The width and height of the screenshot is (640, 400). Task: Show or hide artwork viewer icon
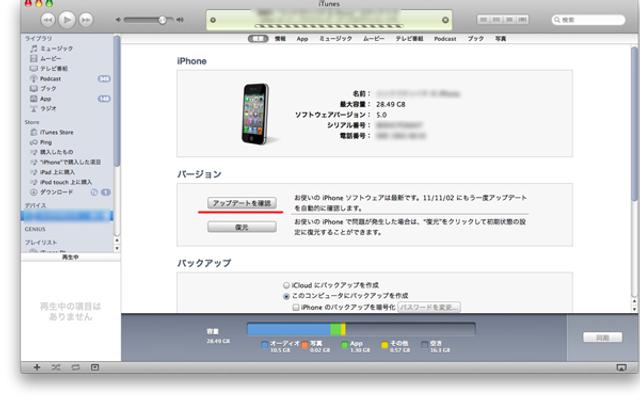click(x=95, y=367)
